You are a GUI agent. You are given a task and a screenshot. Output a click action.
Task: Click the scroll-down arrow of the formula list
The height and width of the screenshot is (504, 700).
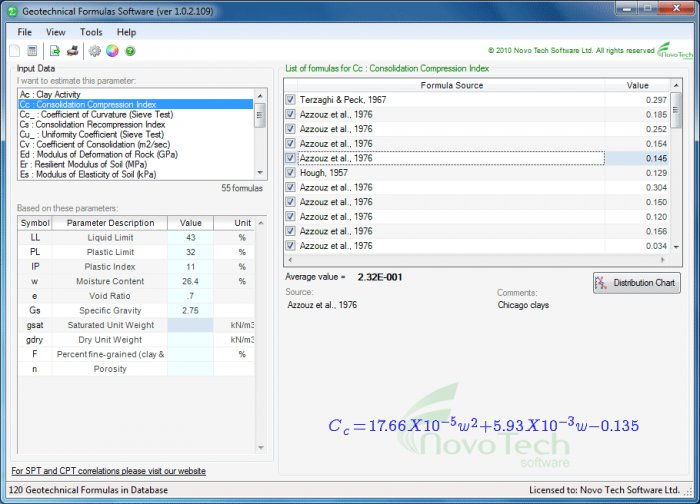click(676, 247)
